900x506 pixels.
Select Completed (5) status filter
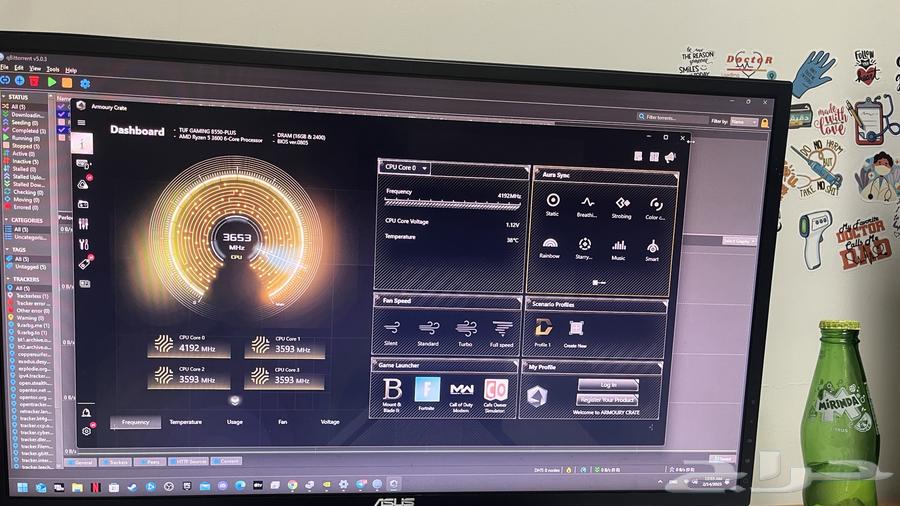click(x=22, y=130)
